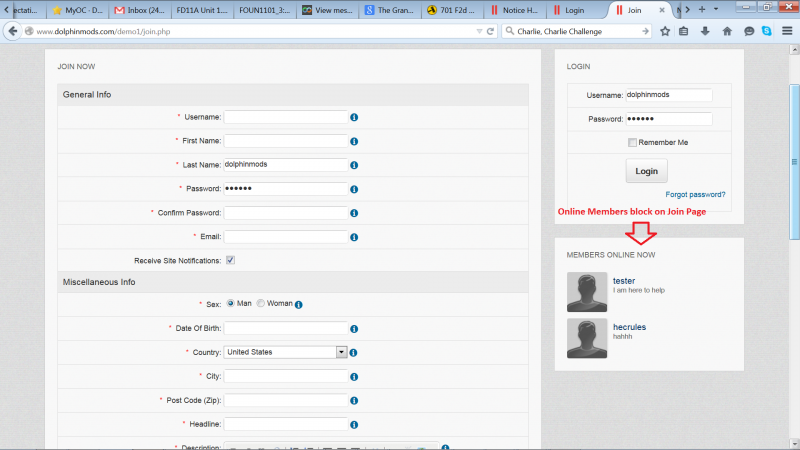The image size is (800, 450).
Task: Switch to the Login tab
Action: click(x=577, y=10)
